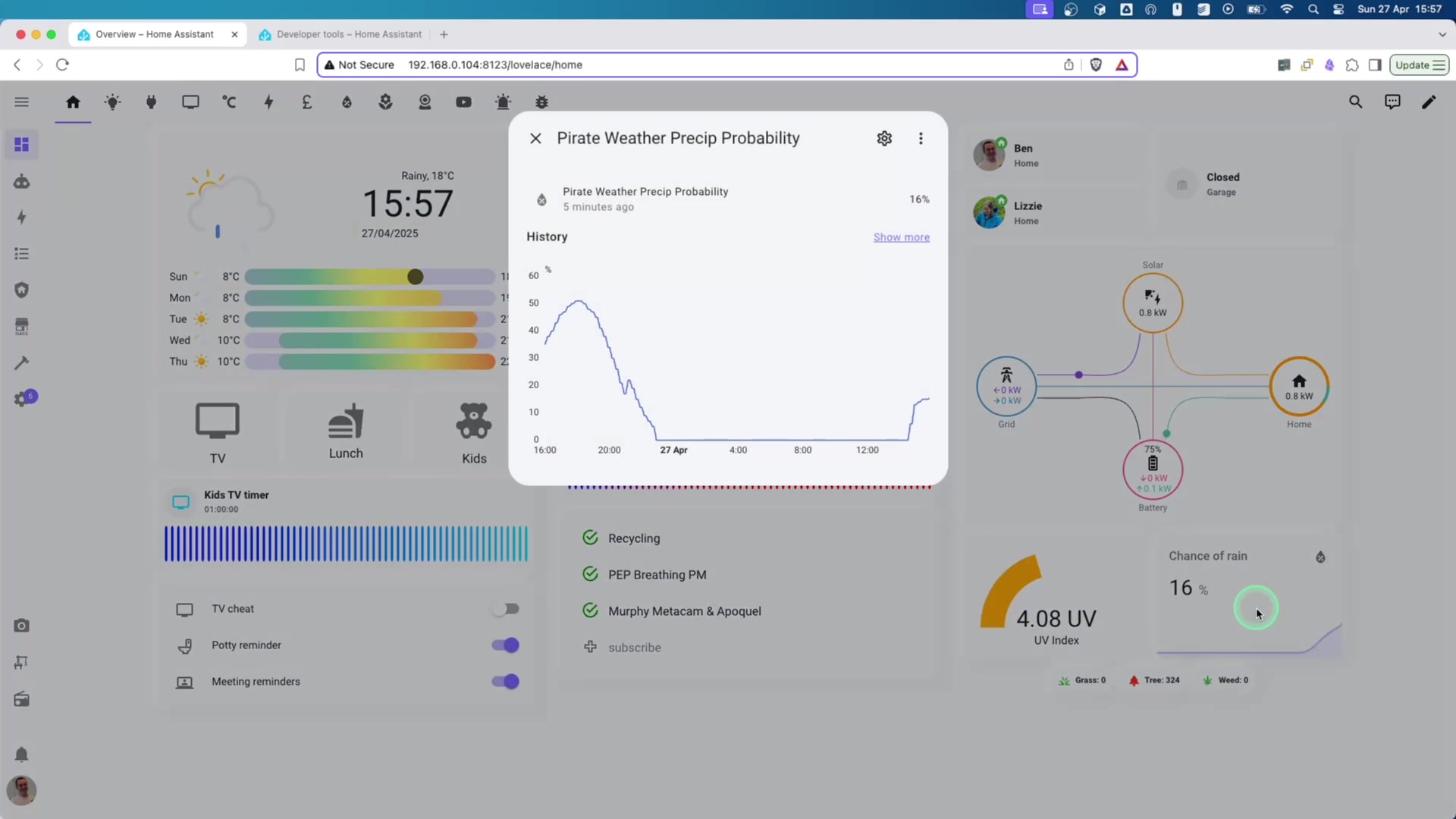Check off the Recycling task
1456x819 pixels.
(x=590, y=538)
